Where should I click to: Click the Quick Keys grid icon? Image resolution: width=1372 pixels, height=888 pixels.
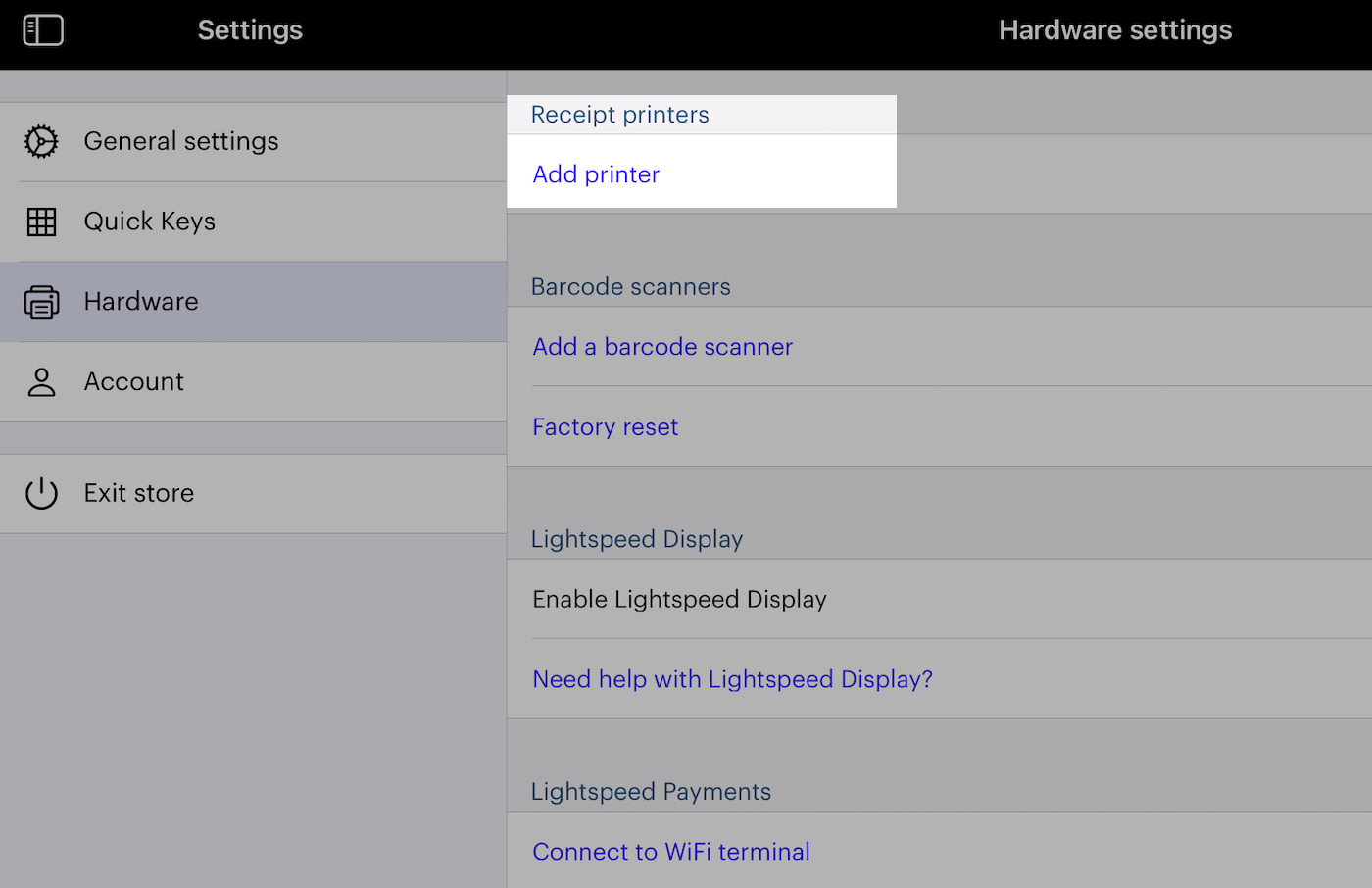pos(41,222)
